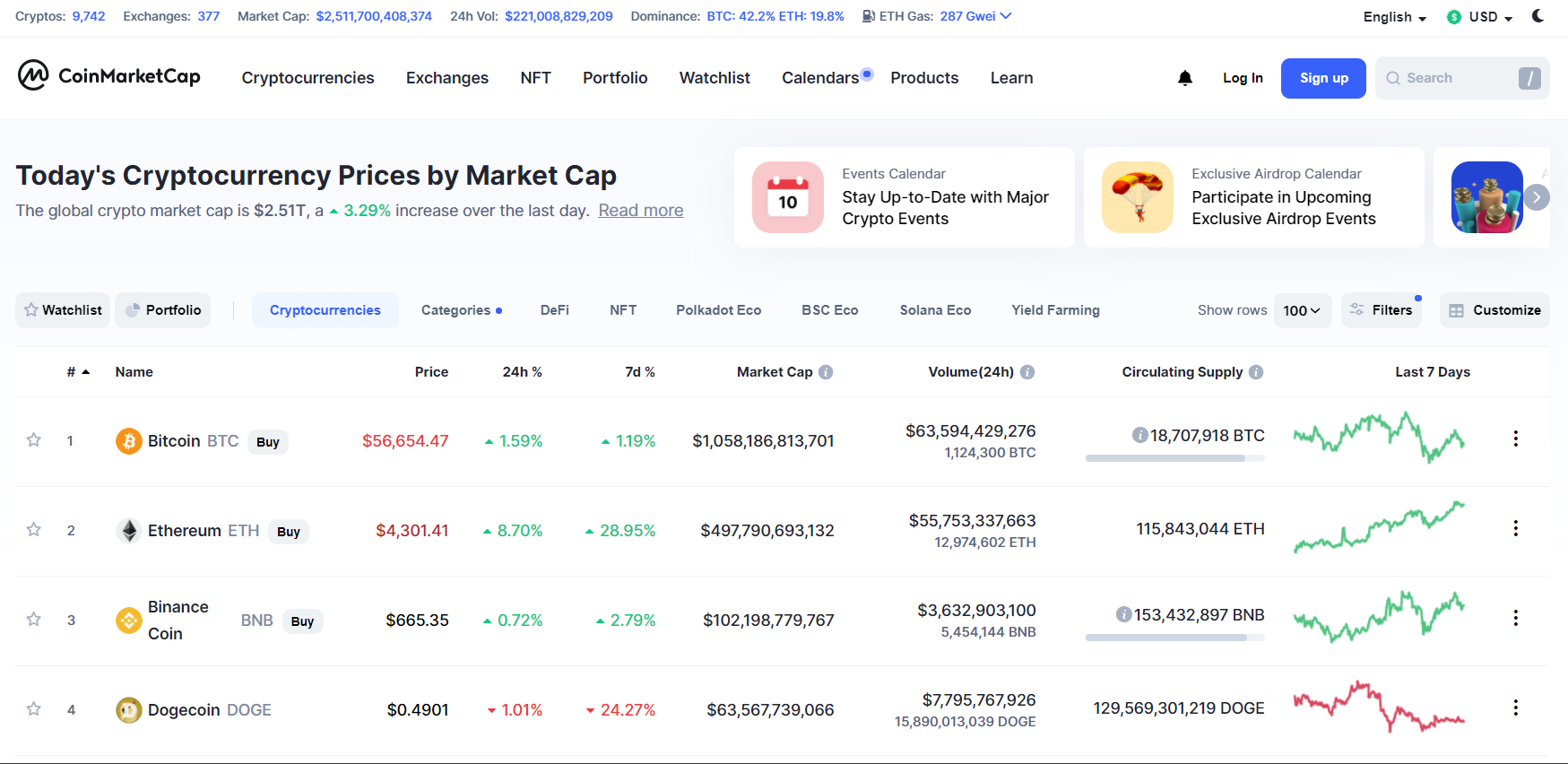The width and height of the screenshot is (1568, 764).
Task: Switch to the Yield Farming tab
Action: click(x=1055, y=310)
